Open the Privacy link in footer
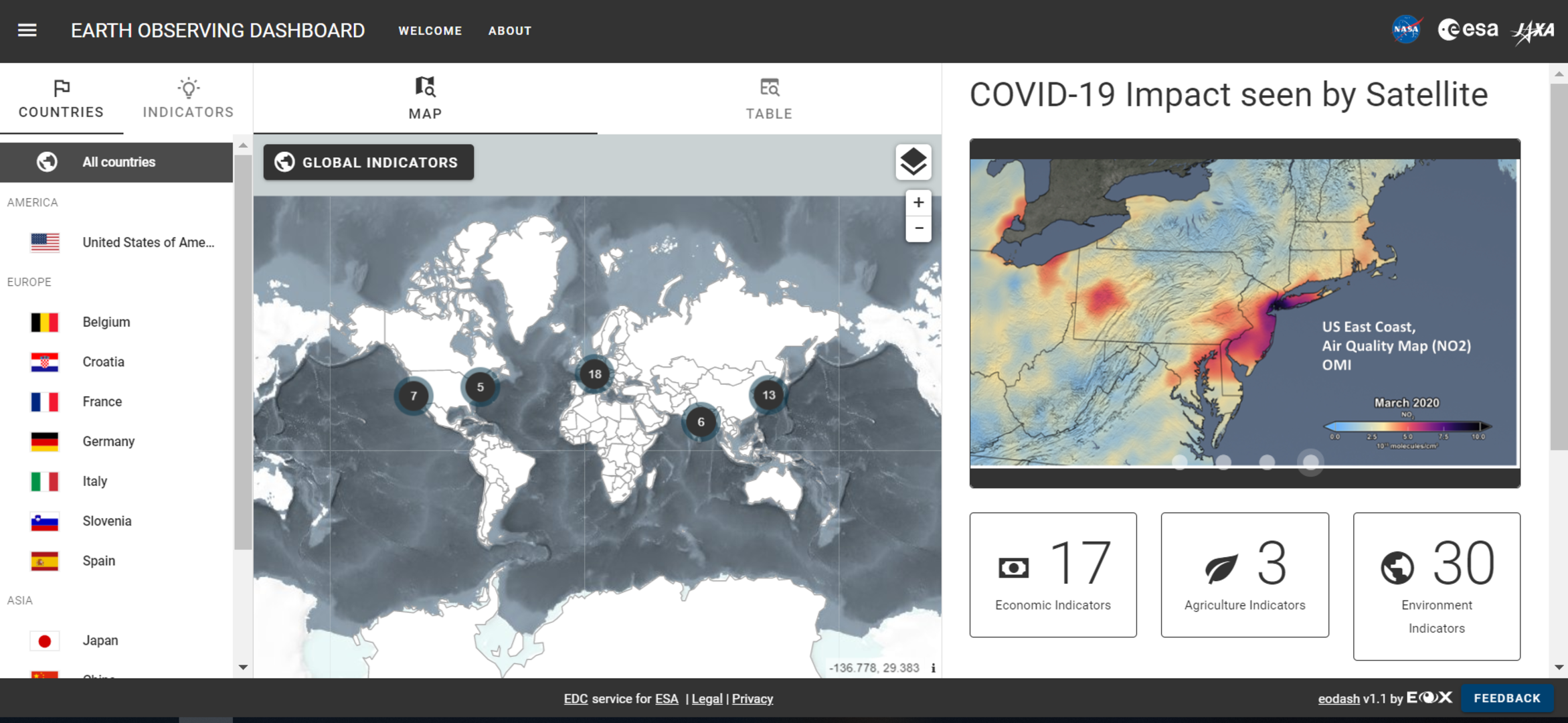Screen dimensions: 1568x723 [752, 698]
